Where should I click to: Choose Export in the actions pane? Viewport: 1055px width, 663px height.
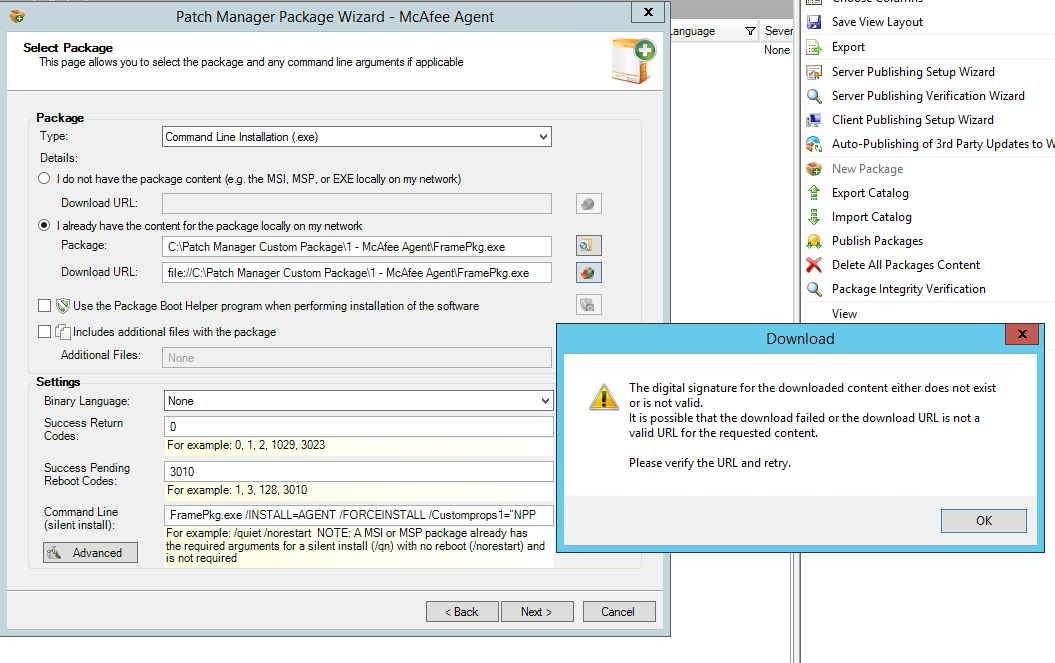pyautogui.click(x=848, y=47)
